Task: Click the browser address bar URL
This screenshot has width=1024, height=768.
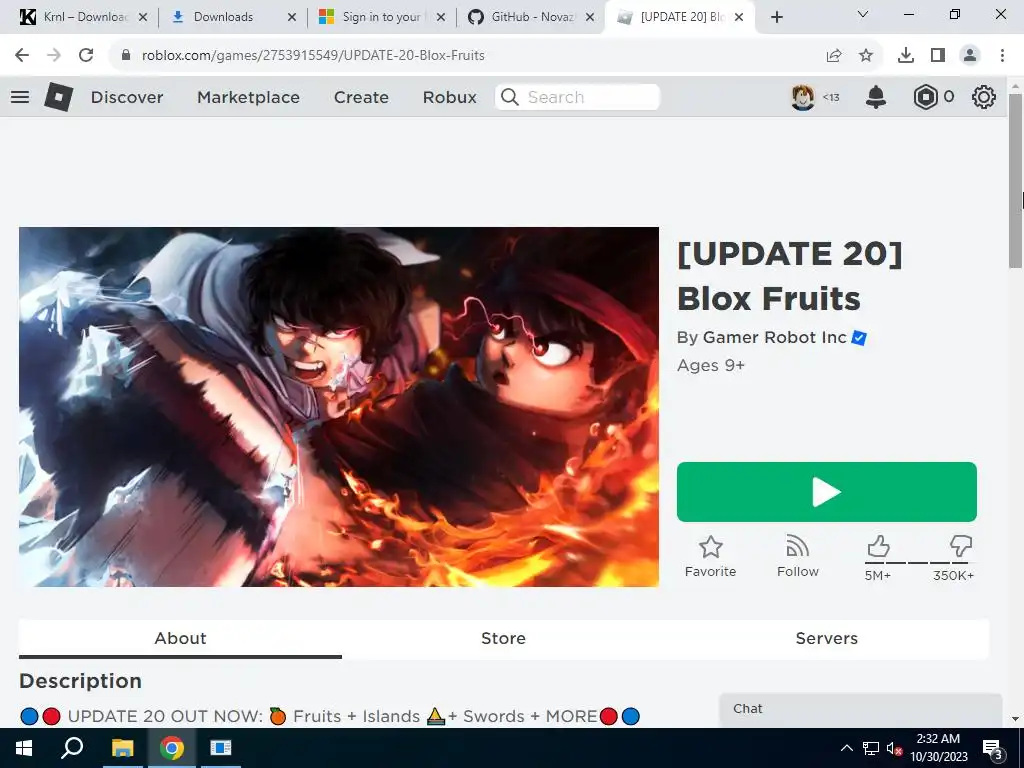Action: click(313, 56)
